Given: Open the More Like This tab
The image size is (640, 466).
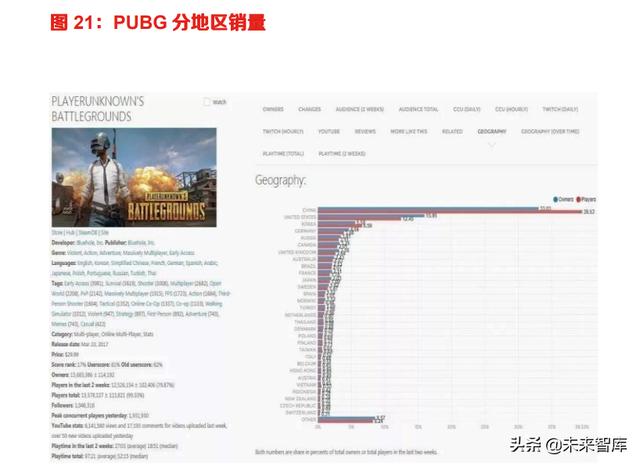Looking at the screenshot, I should point(409,131).
